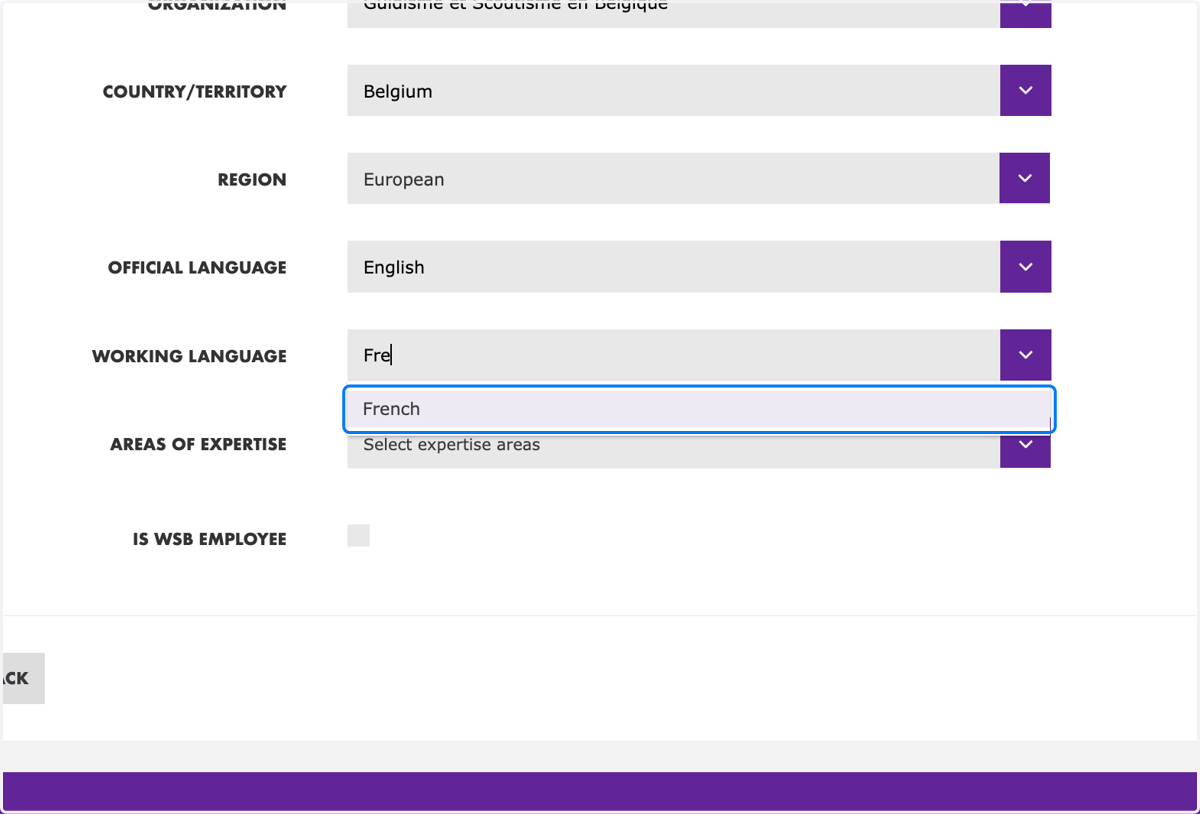Click the English official language field
The width and height of the screenshot is (1200, 814).
673,267
